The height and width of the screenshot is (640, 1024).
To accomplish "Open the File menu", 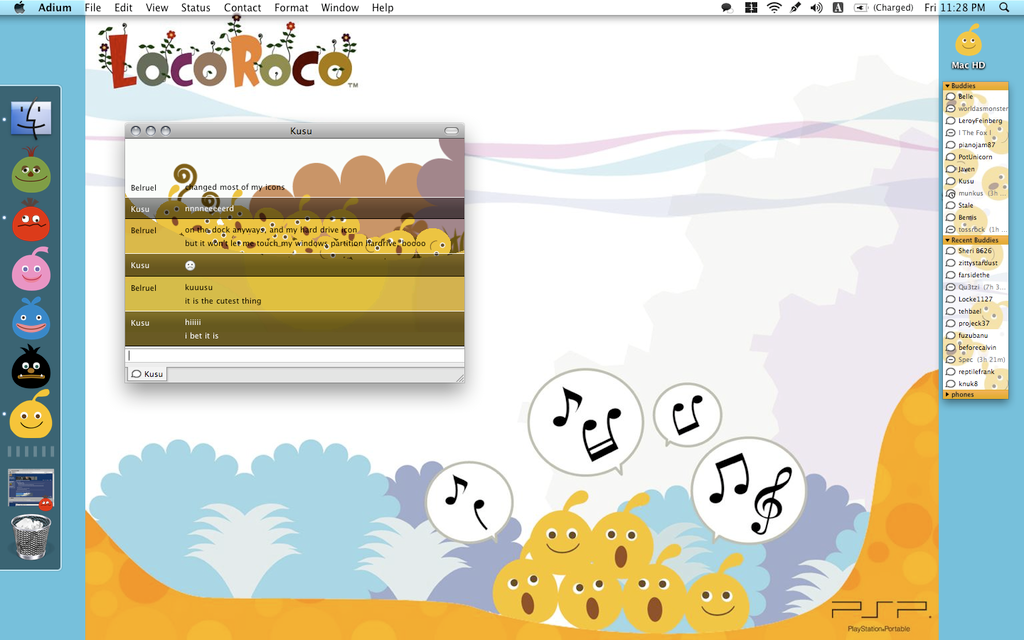I will [93, 8].
